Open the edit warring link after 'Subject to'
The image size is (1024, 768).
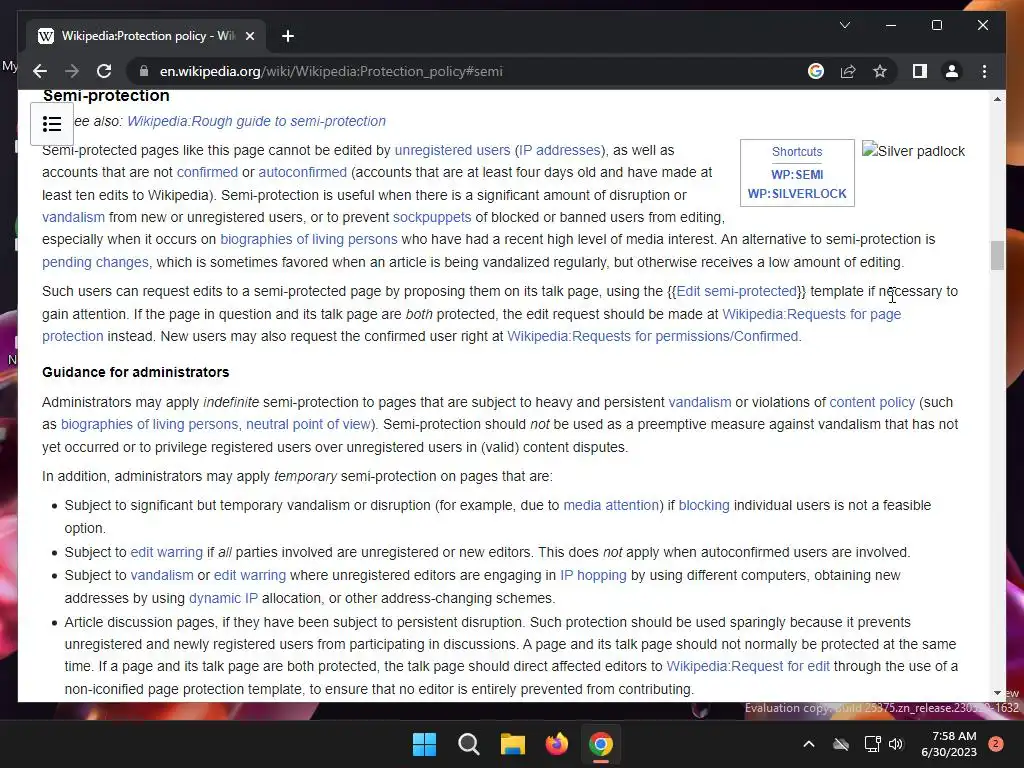[167, 552]
